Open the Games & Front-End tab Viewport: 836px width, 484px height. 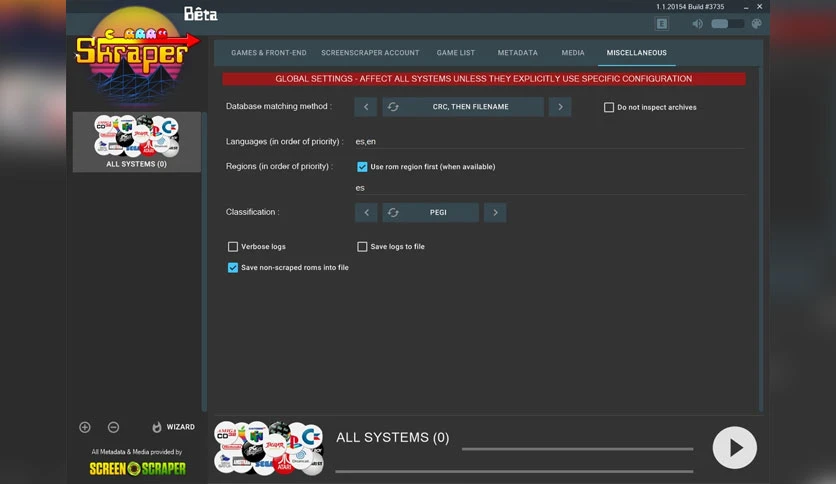(x=269, y=53)
